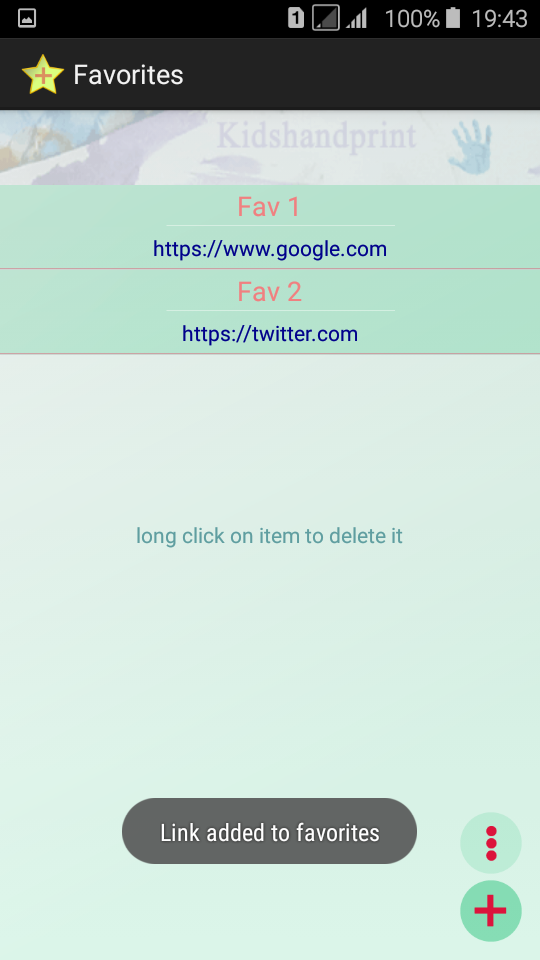Open the three-dot overflow menu button
The image size is (540, 960).
click(x=490, y=842)
